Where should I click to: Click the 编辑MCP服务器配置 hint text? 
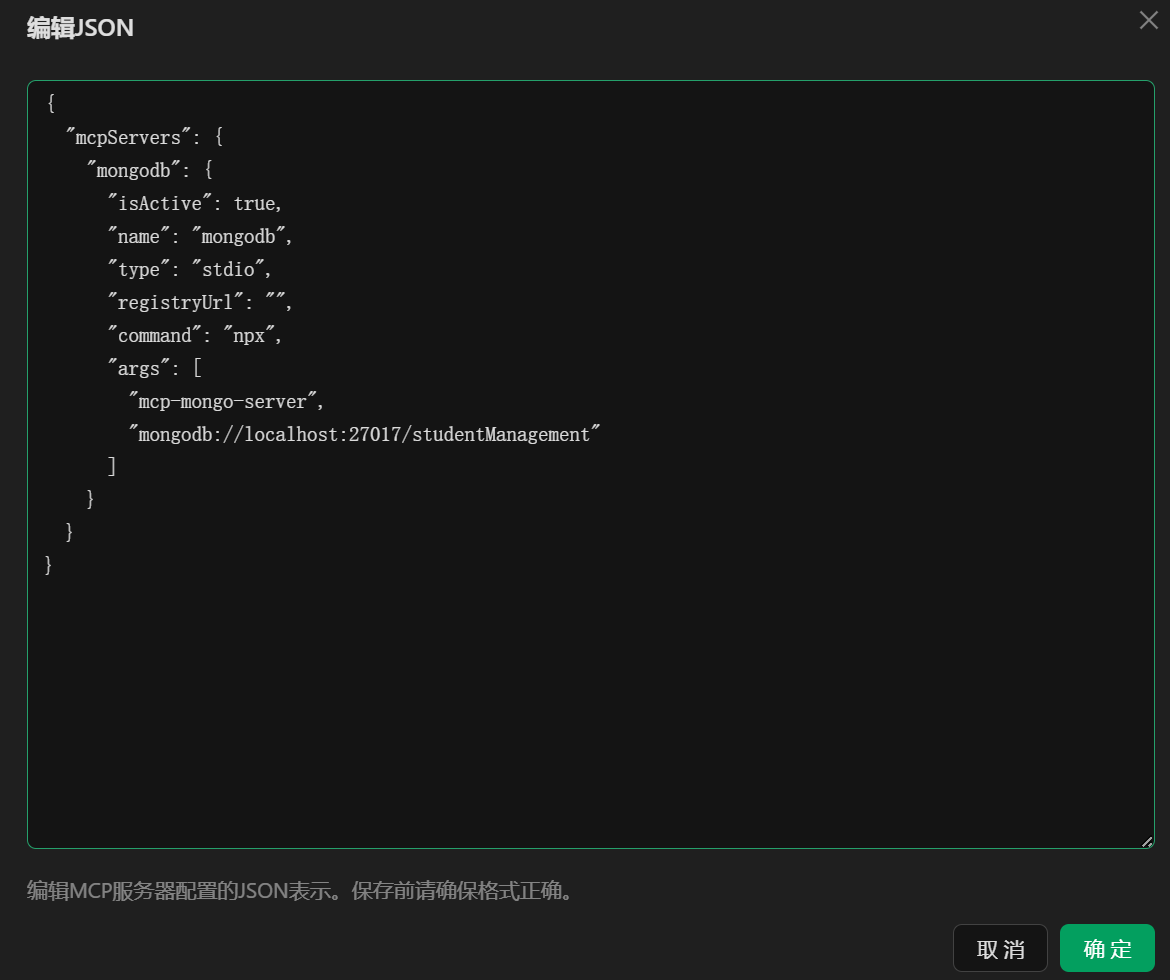pyautogui.click(x=302, y=890)
